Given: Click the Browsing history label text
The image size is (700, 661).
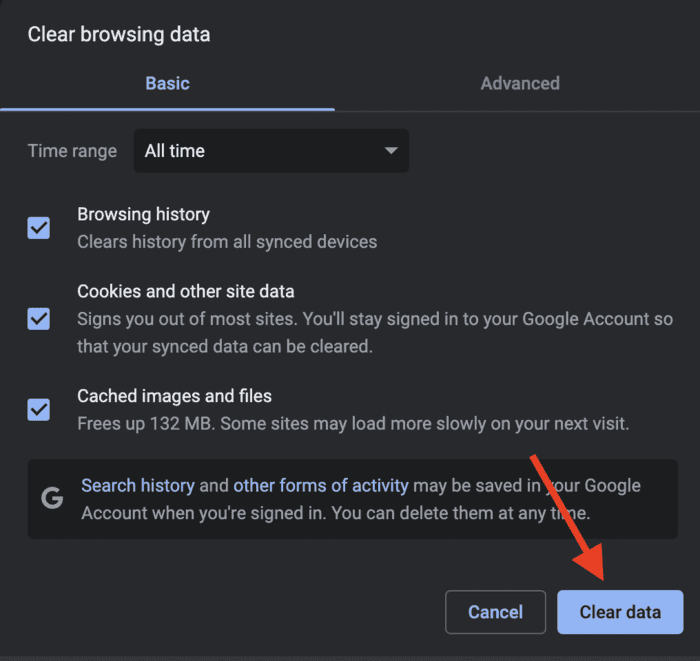Looking at the screenshot, I should tap(143, 215).
